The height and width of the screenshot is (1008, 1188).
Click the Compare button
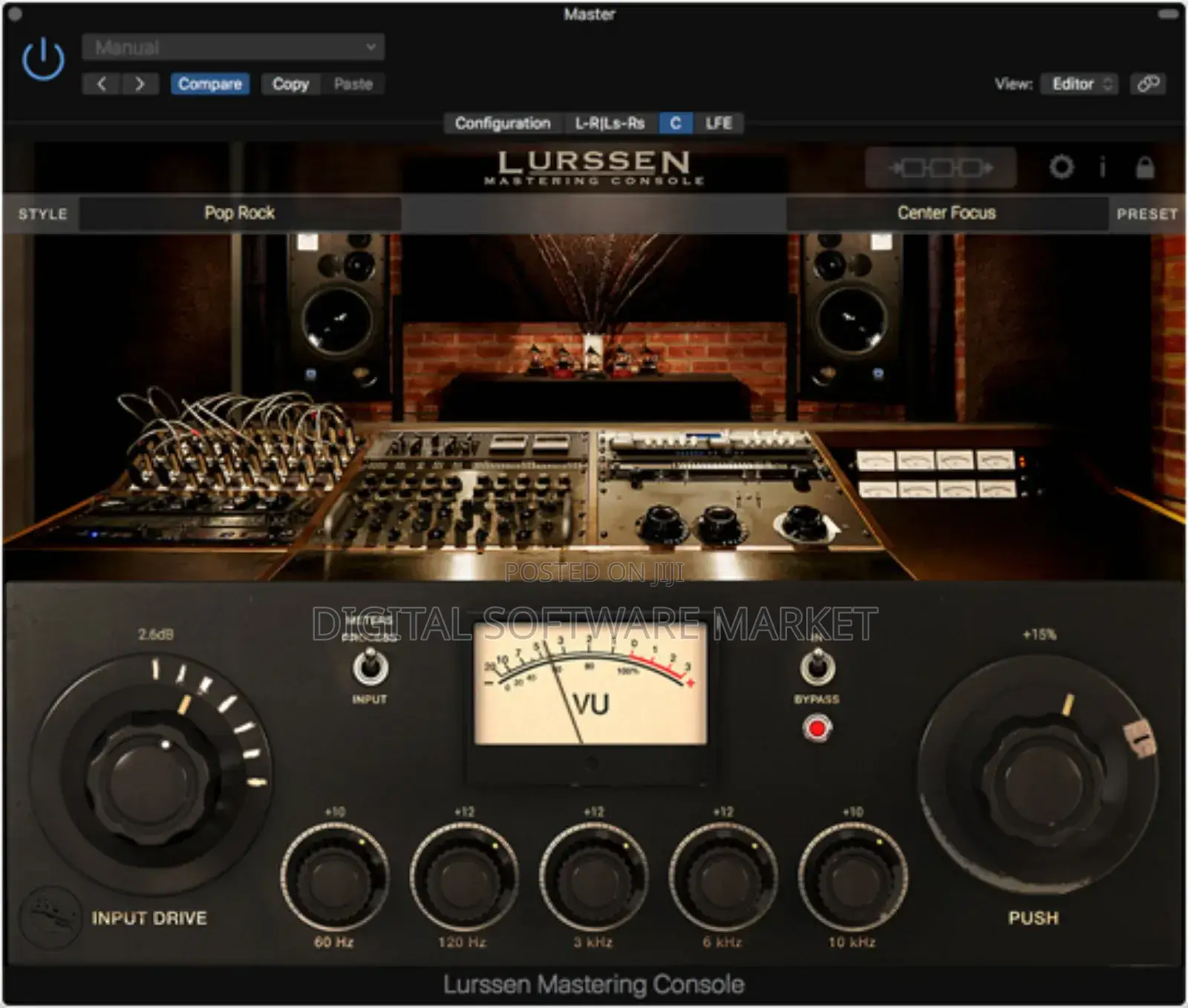point(210,84)
